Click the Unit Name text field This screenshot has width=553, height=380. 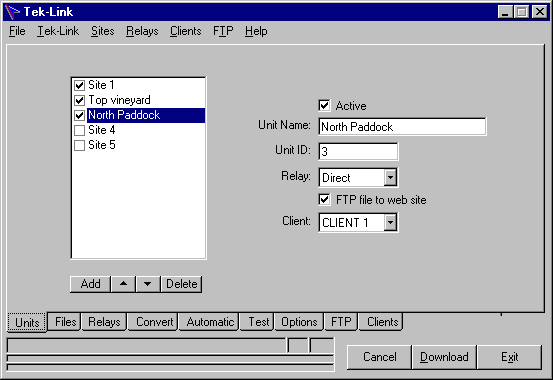(x=402, y=127)
